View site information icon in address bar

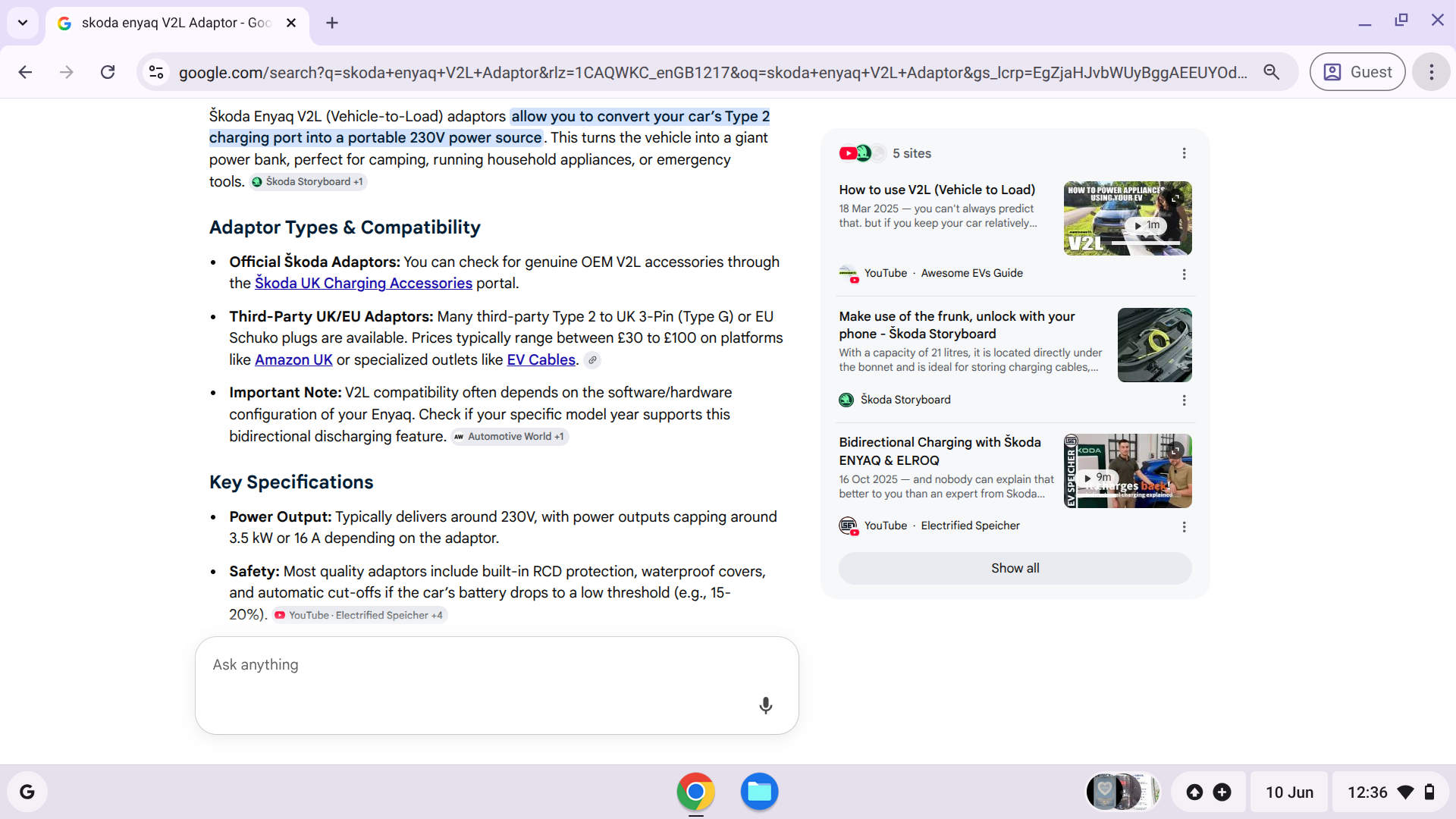156,72
